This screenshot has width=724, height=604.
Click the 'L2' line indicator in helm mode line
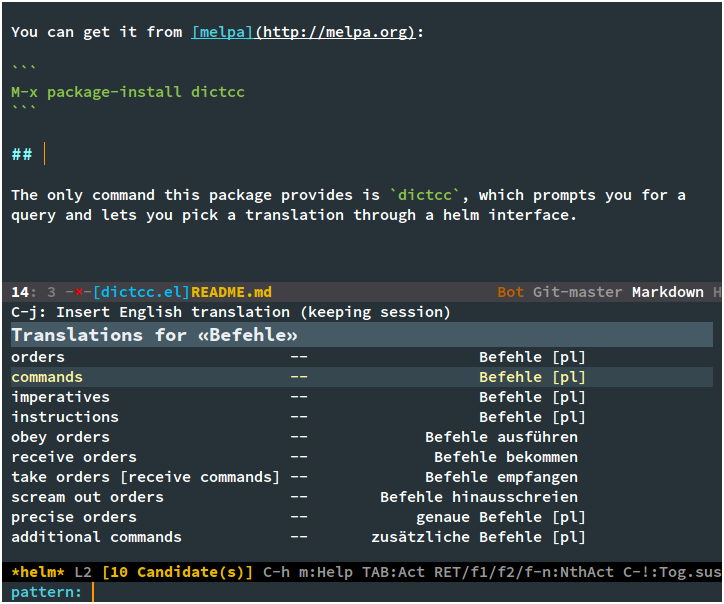click(x=83, y=572)
